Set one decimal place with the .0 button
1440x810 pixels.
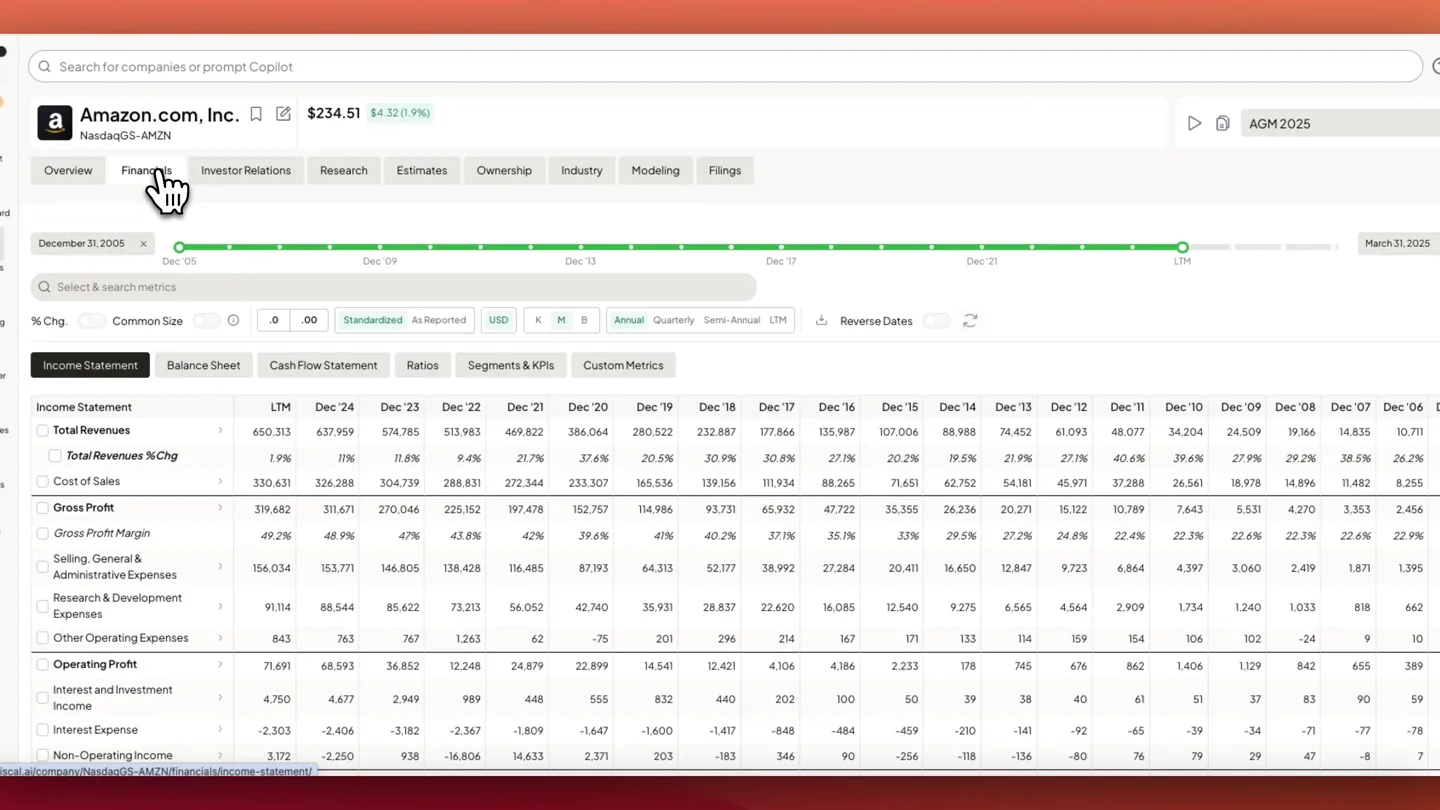tap(274, 321)
